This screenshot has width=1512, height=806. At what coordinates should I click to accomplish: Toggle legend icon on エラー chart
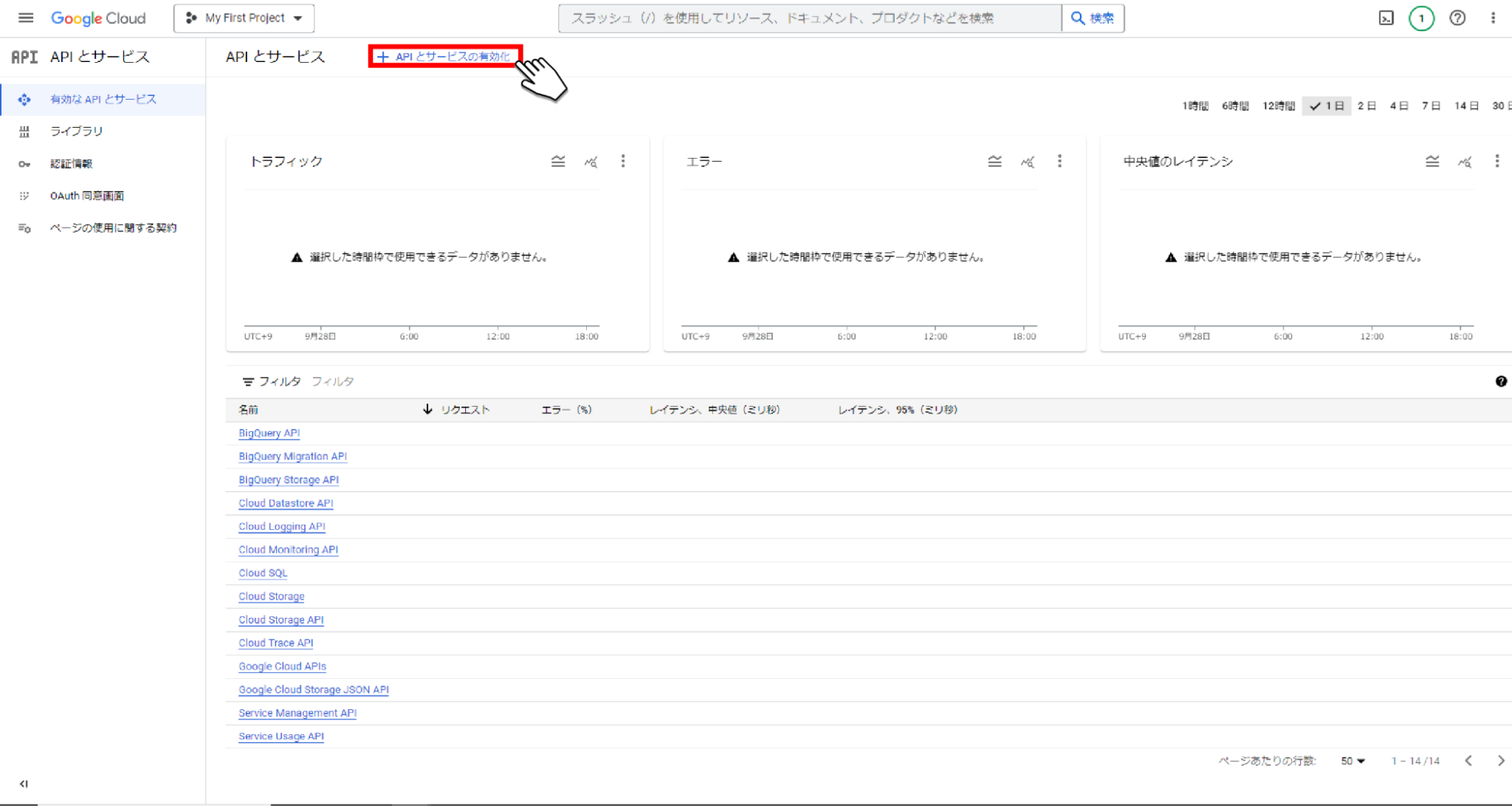click(995, 161)
